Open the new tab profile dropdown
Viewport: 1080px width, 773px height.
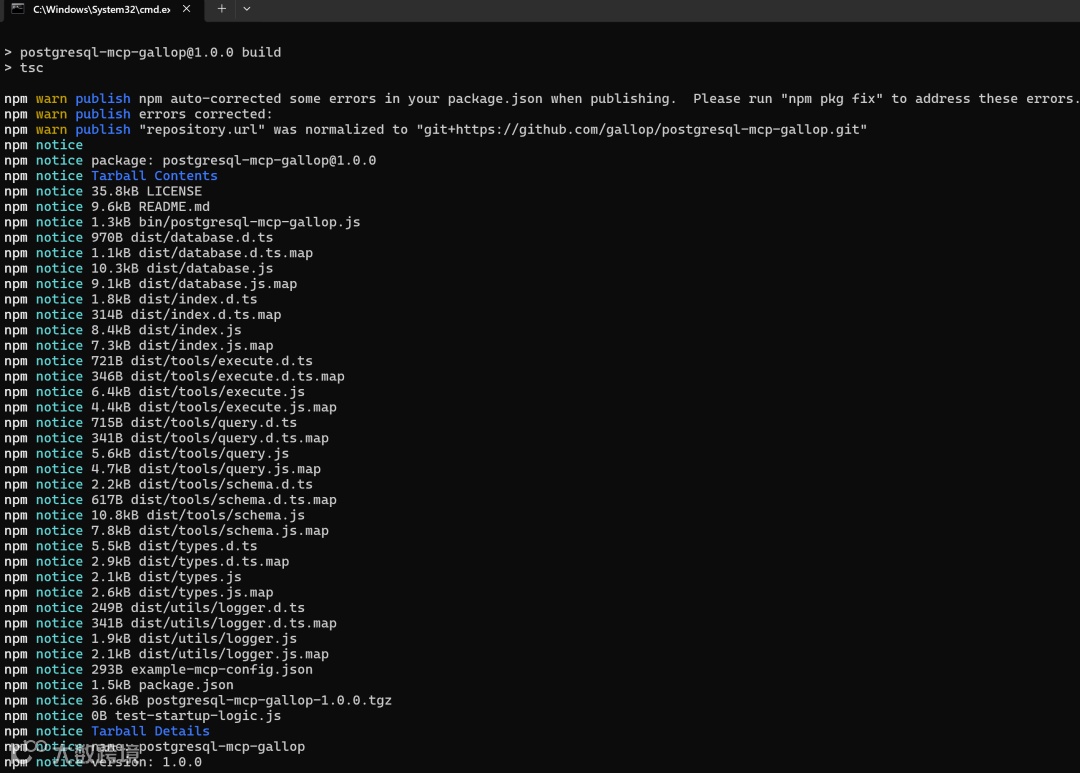pyautogui.click(x=247, y=9)
